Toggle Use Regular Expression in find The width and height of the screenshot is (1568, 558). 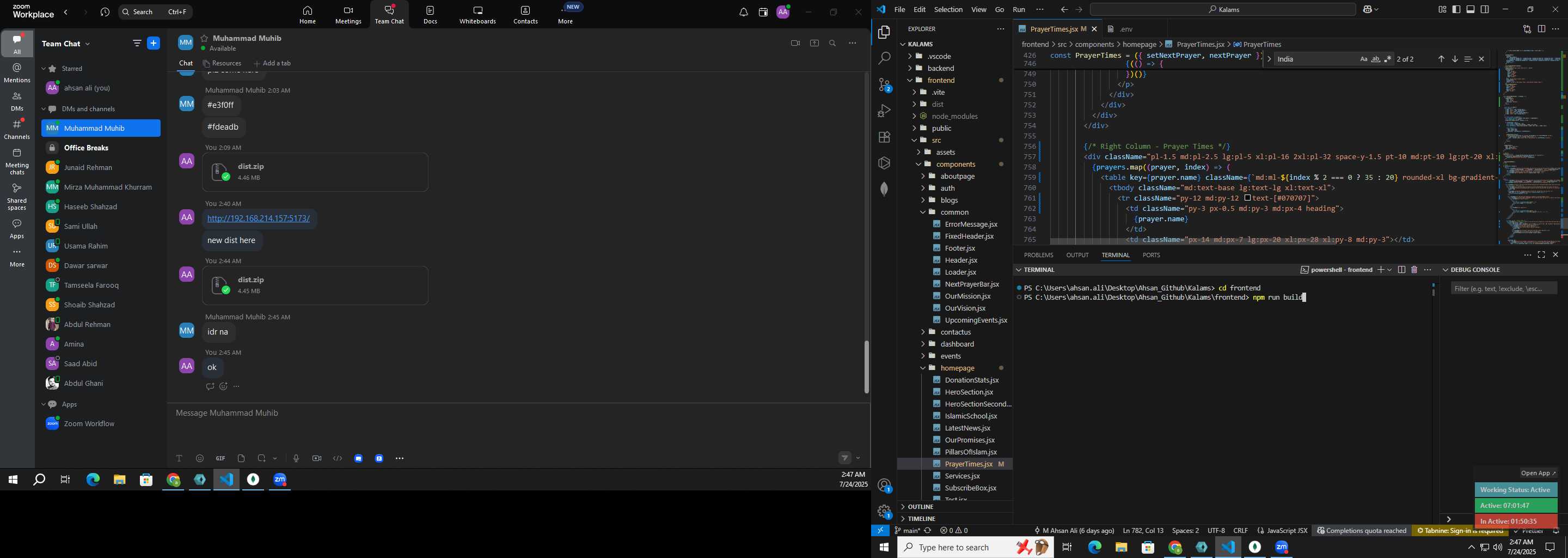pos(1388,59)
